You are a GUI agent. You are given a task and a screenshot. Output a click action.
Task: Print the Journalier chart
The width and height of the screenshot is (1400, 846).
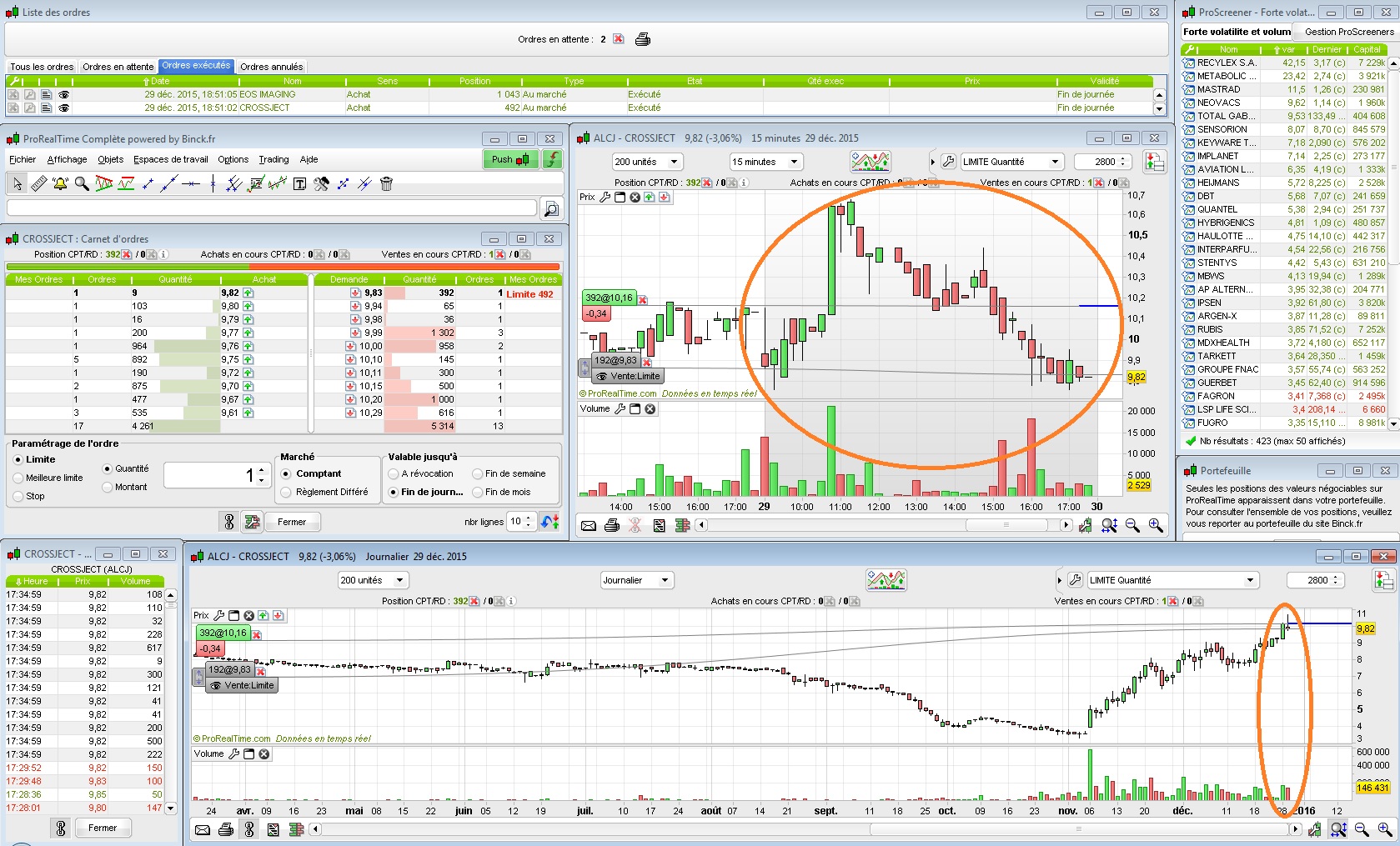(x=225, y=829)
